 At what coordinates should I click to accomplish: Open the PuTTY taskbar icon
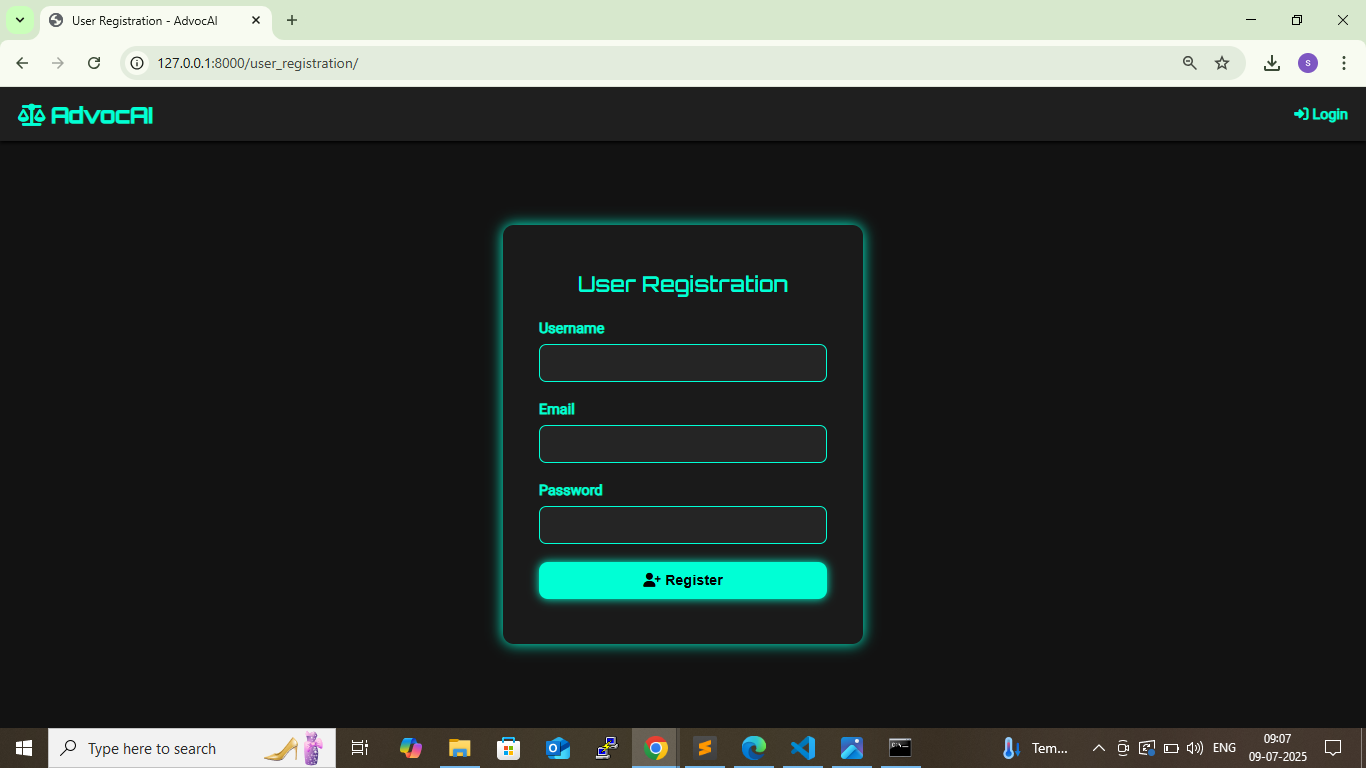pos(607,748)
